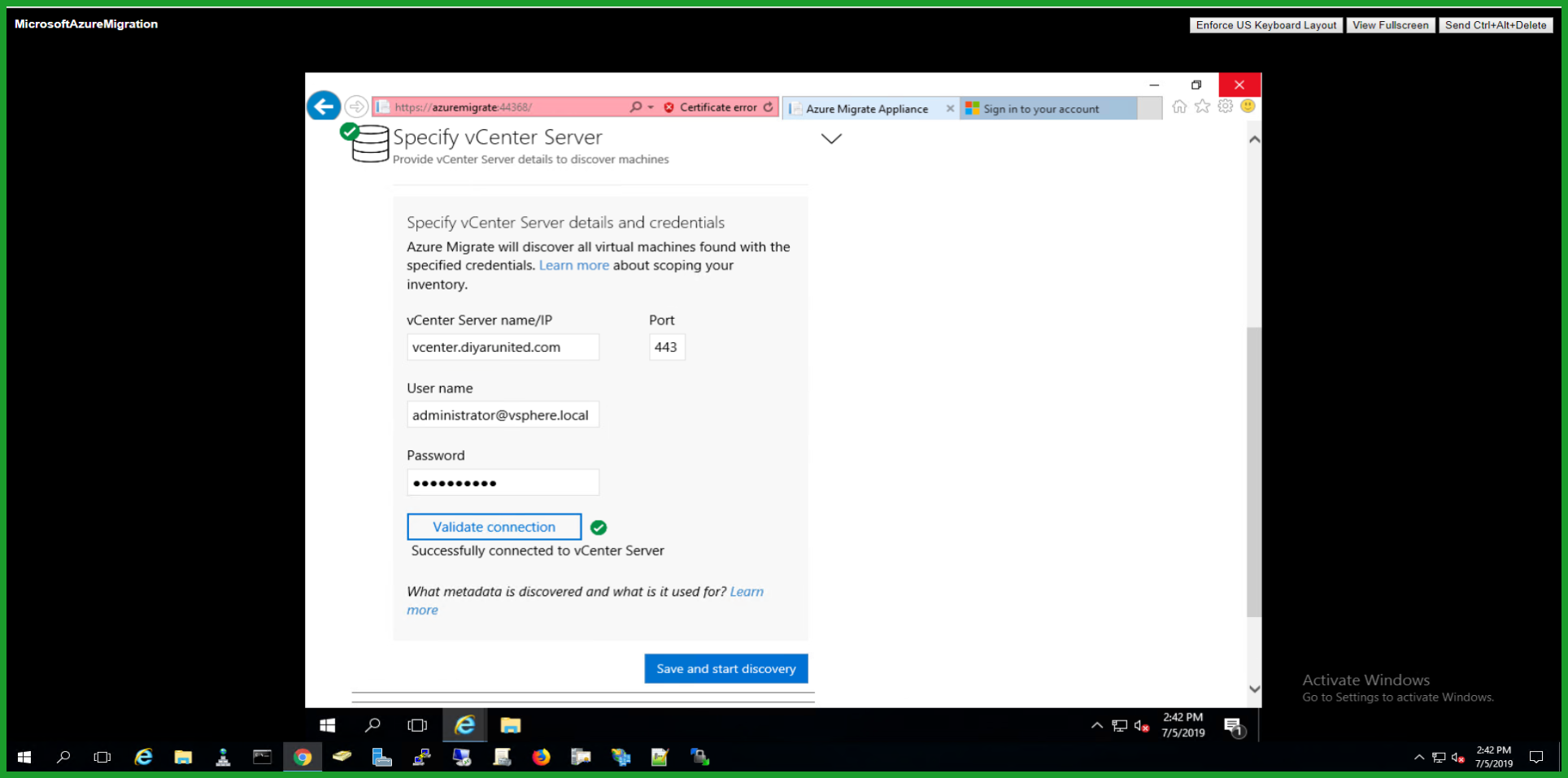Click Search icon in the VM's inner taskbar
The height and width of the screenshot is (778, 1568).
372,725
